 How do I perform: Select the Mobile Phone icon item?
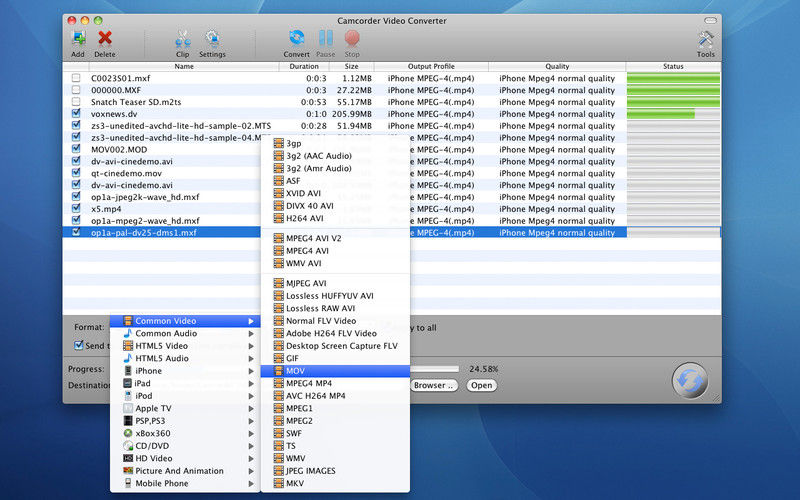128,483
